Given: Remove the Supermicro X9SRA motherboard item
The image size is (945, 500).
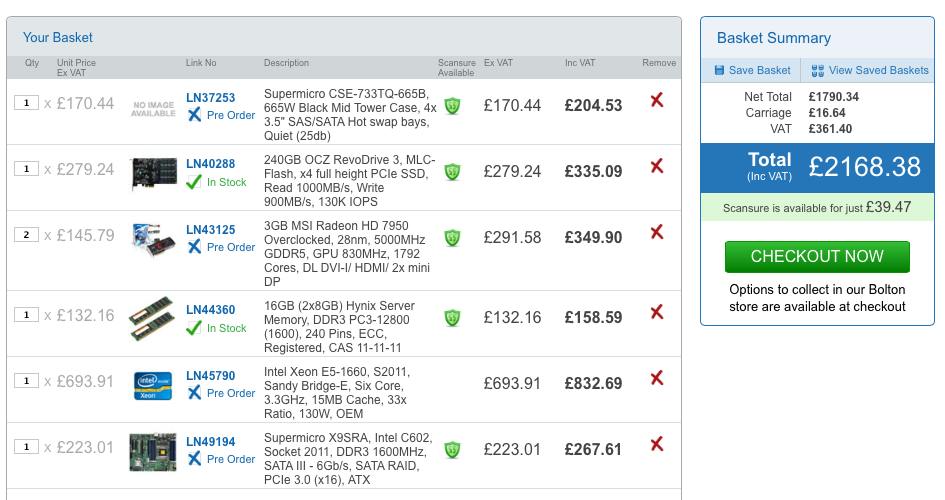Looking at the screenshot, I should pyautogui.click(x=657, y=445).
